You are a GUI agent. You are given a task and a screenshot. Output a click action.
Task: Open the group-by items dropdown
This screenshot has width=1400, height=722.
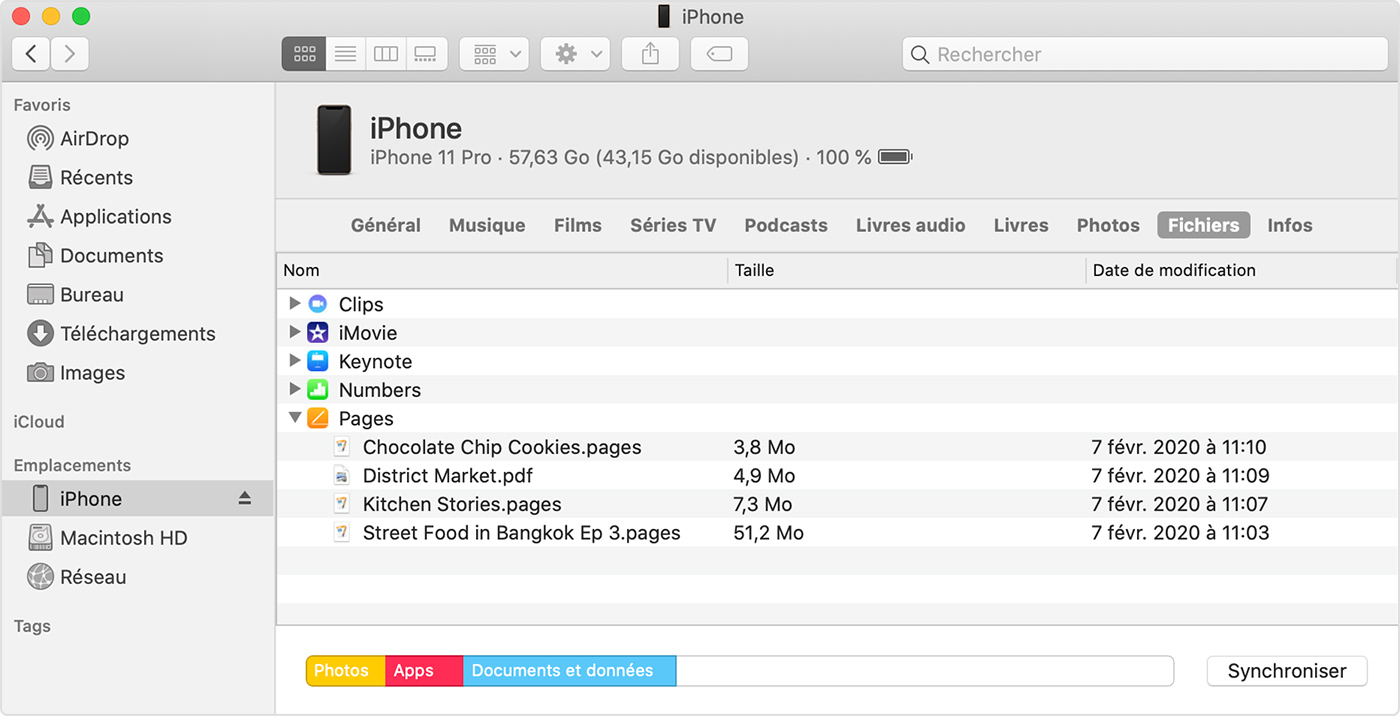(x=494, y=54)
